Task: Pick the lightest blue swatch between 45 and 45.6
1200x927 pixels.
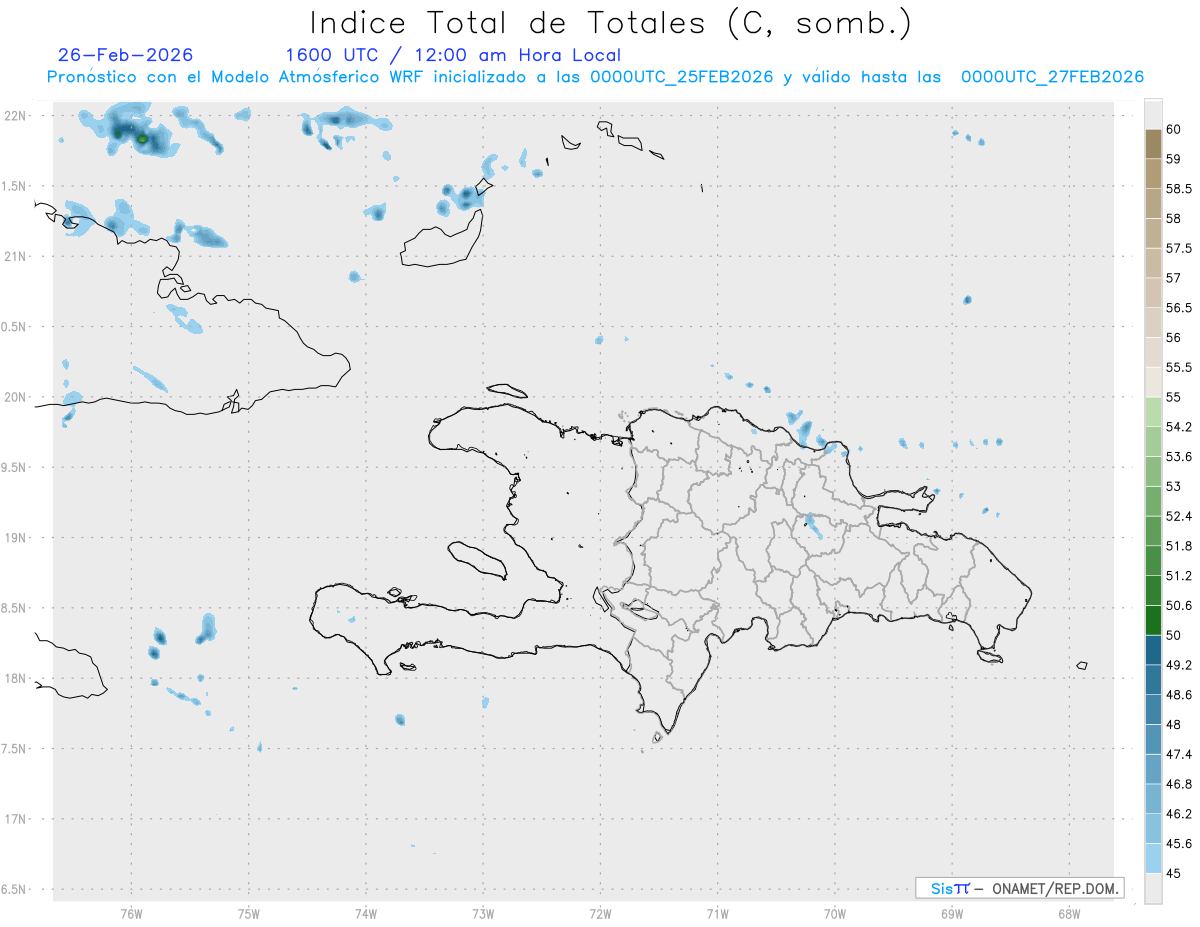Action: (x=1153, y=859)
